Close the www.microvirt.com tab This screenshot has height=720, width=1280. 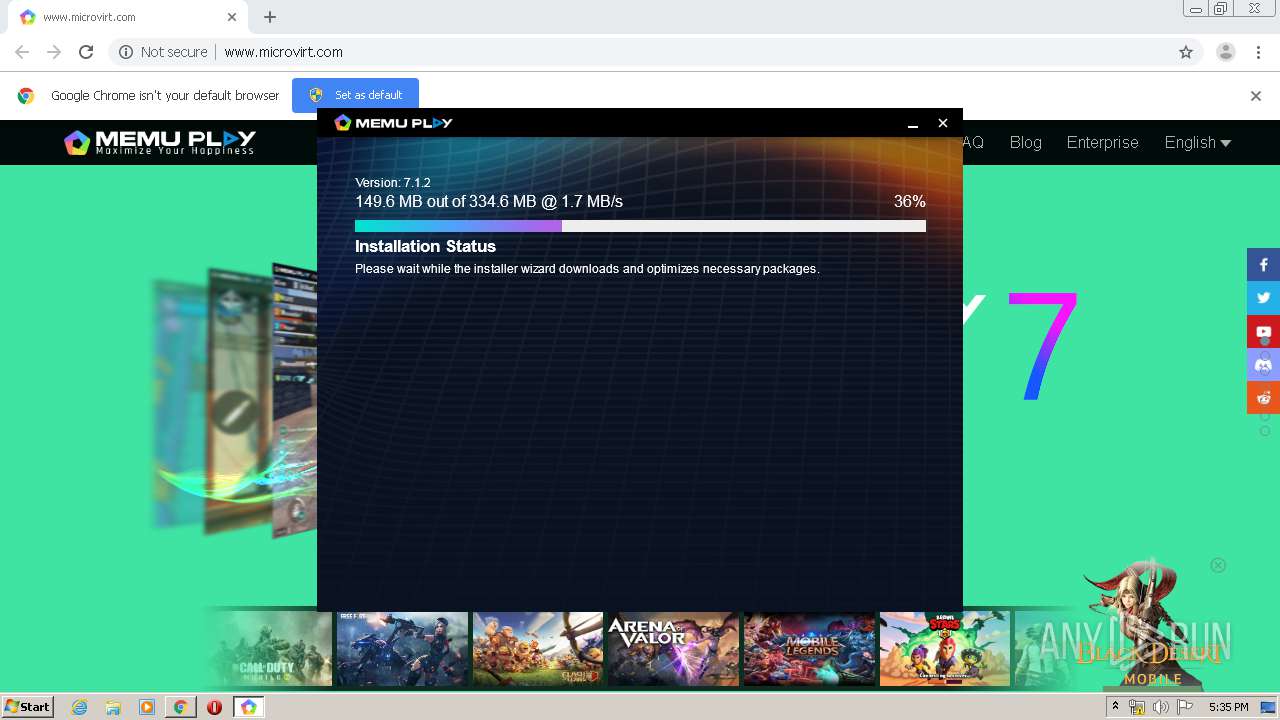click(x=232, y=17)
